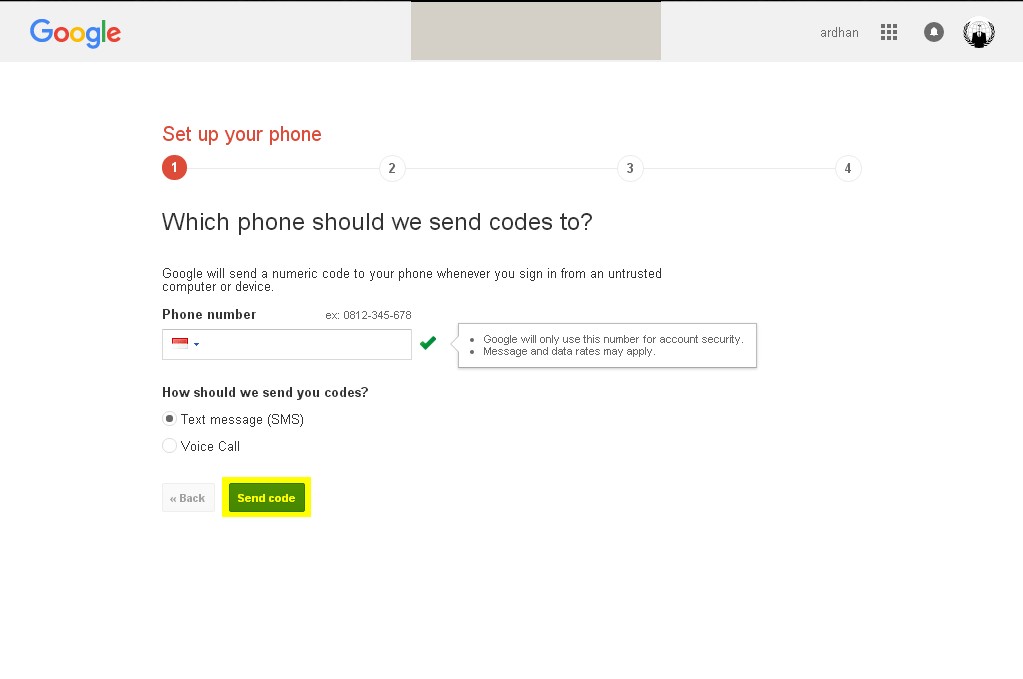This screenshot has height=679, width=1023.
Task: Click the step 2 milestone on progress bar
Action: (x=391, y=167)
